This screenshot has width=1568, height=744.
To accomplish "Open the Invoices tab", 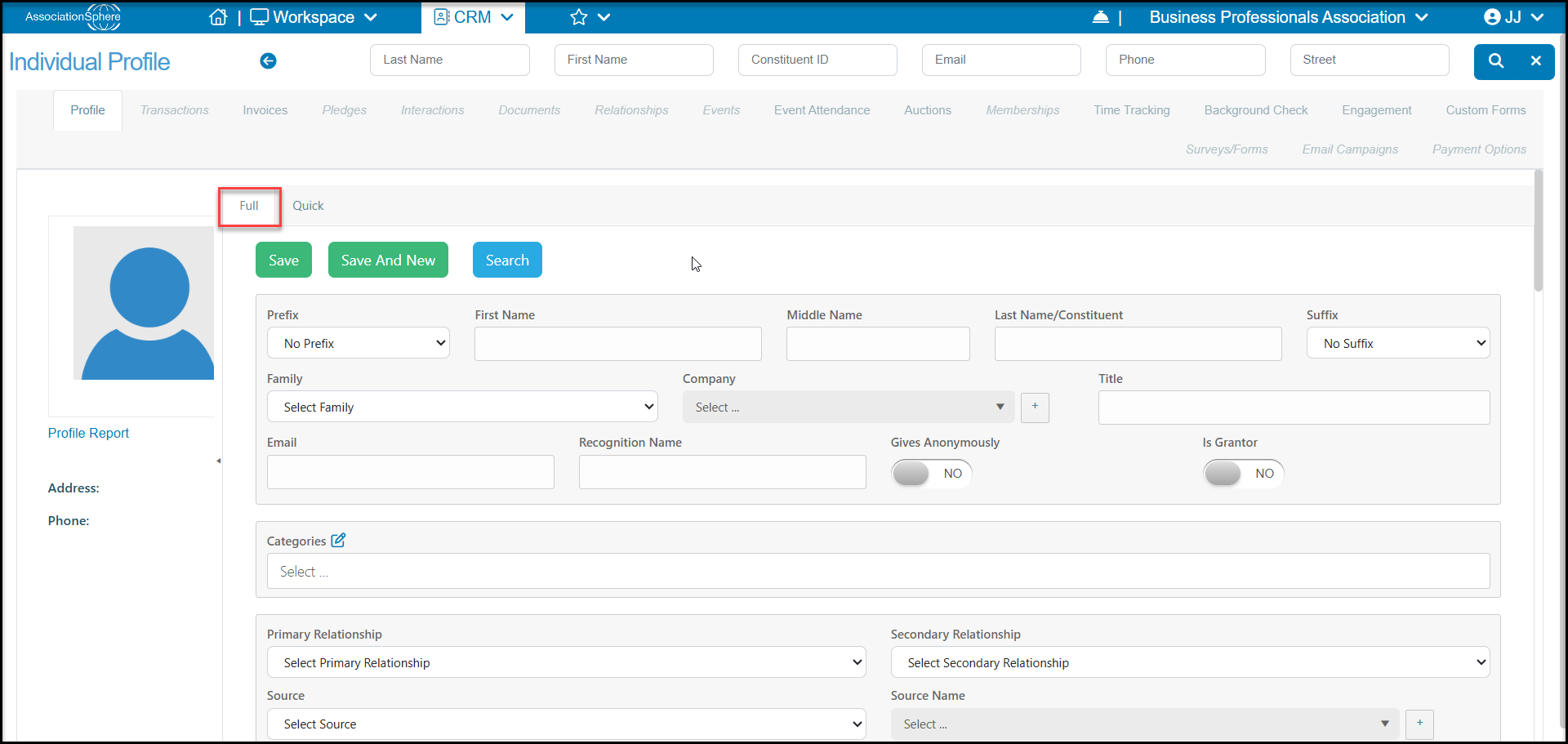I will point(265,110).
